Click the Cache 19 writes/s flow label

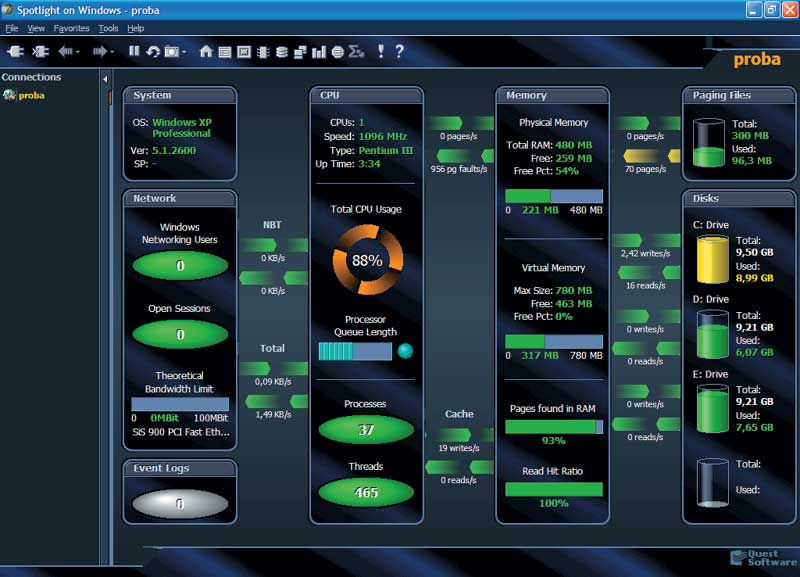pos(459,448)
